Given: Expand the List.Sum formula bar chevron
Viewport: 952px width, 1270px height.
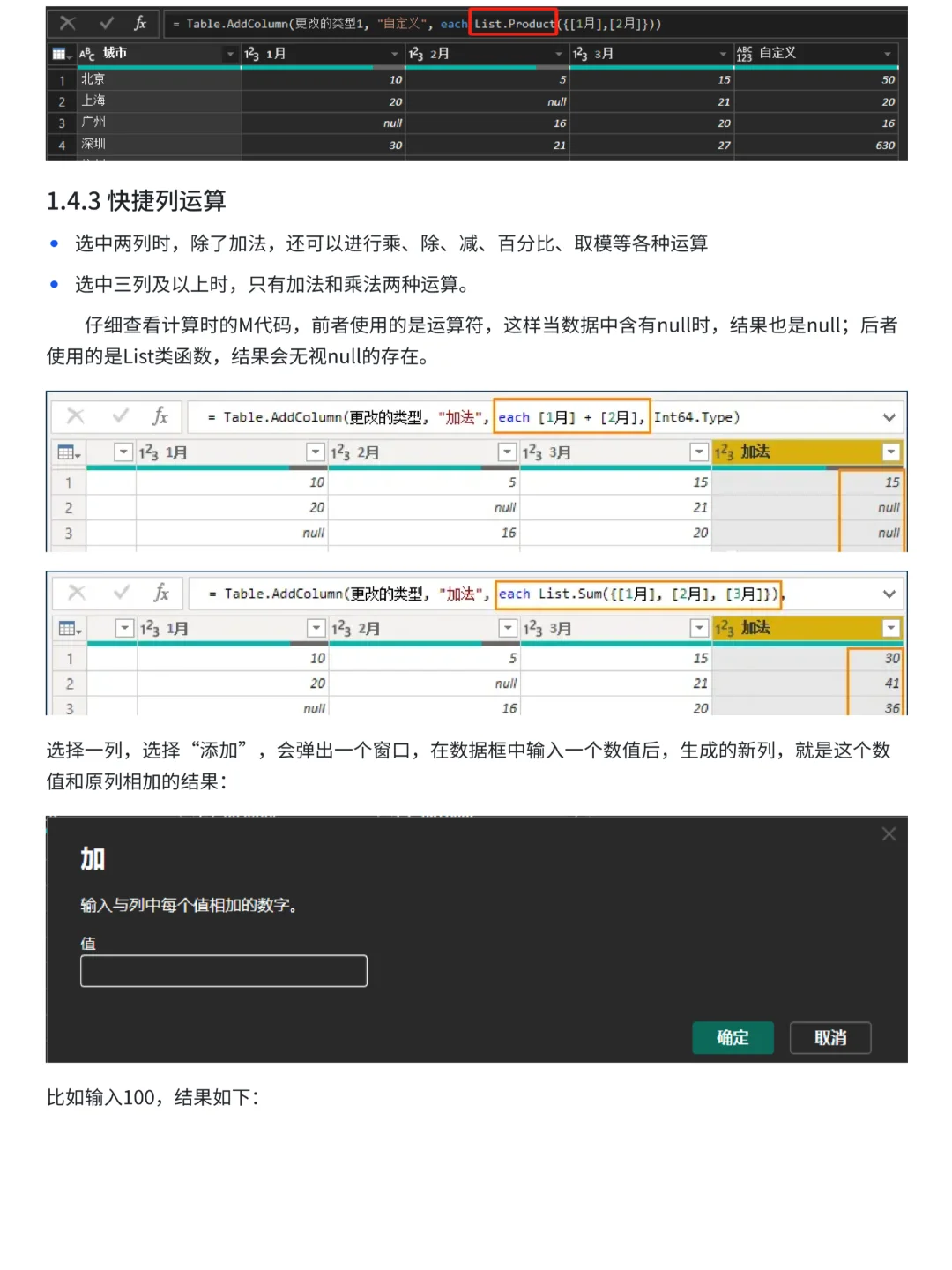Looking at the screenshot, I should point(889,594).
